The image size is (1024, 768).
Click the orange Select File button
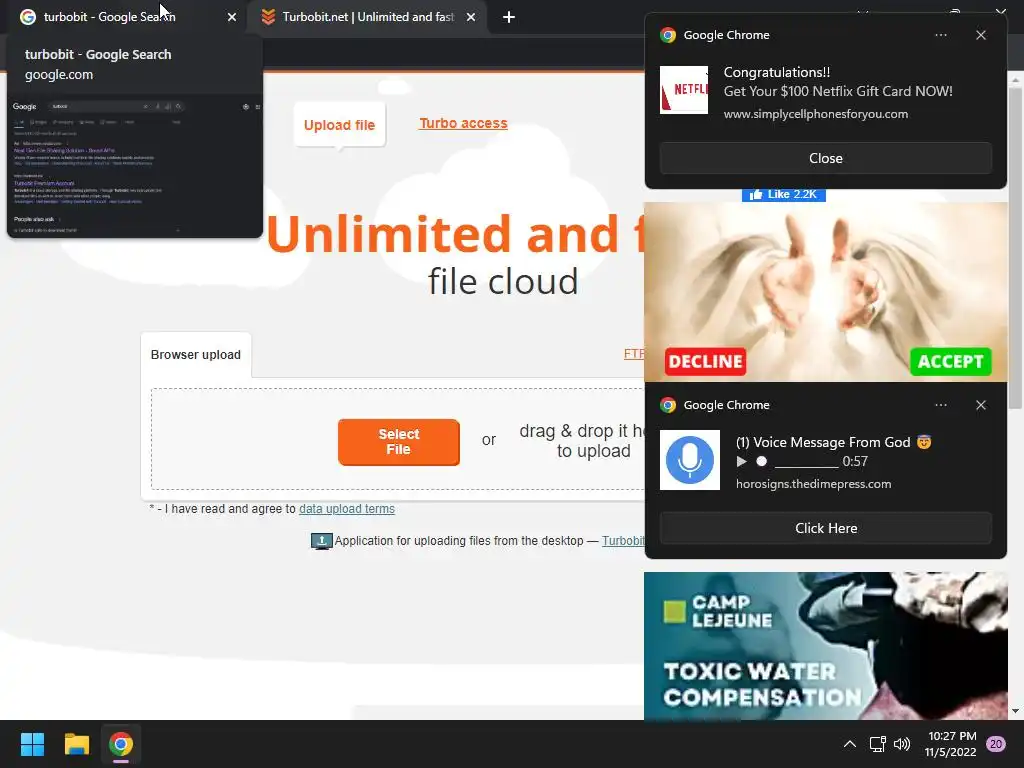tap(398, 441)
